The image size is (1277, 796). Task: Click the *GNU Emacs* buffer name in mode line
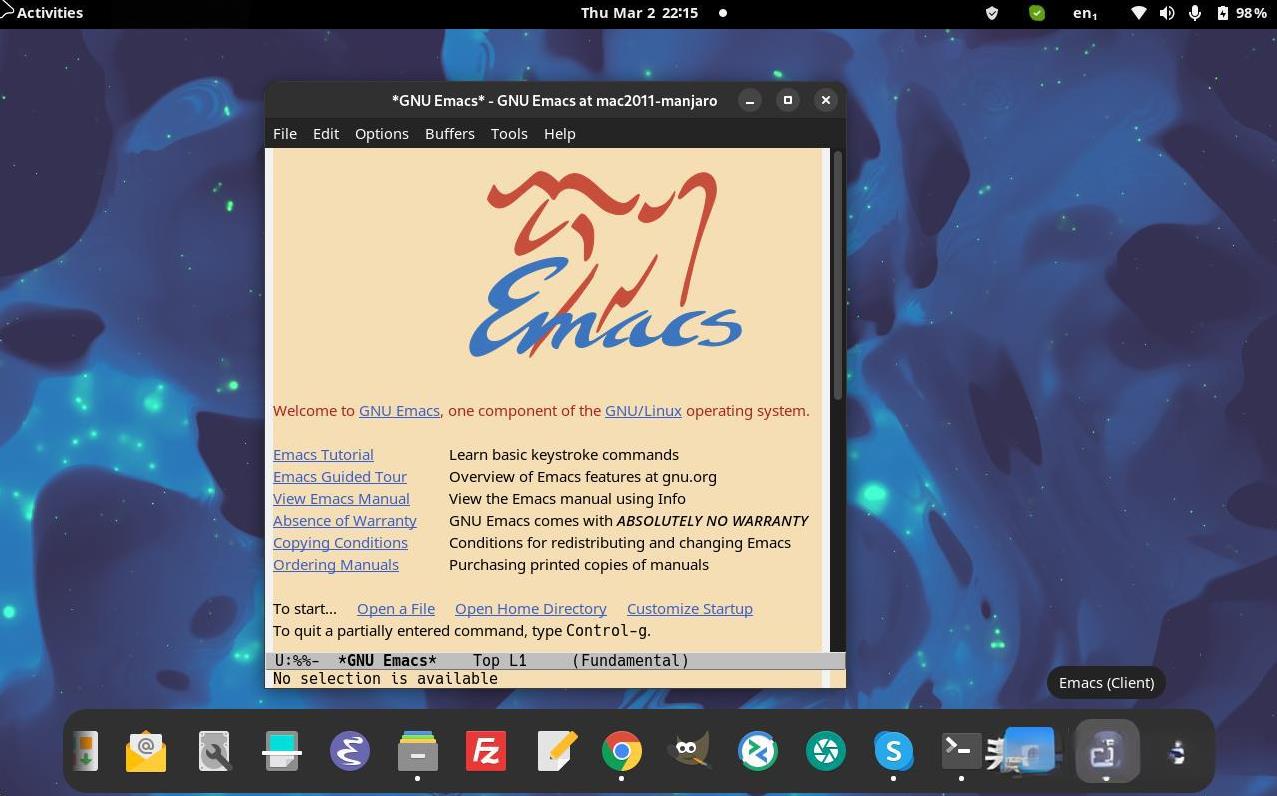point(388,661)
